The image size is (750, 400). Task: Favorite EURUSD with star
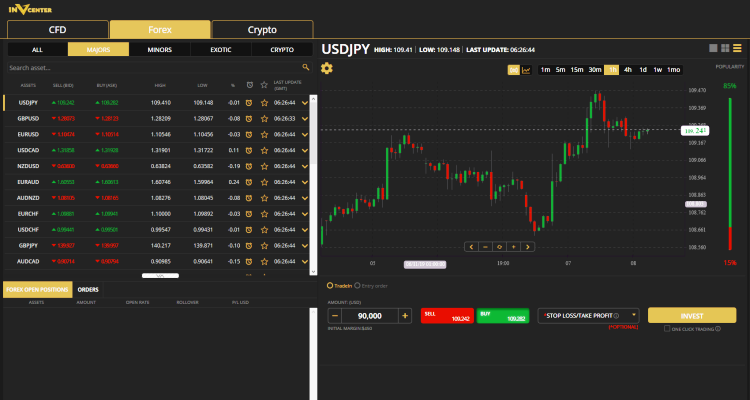[264, 134]
